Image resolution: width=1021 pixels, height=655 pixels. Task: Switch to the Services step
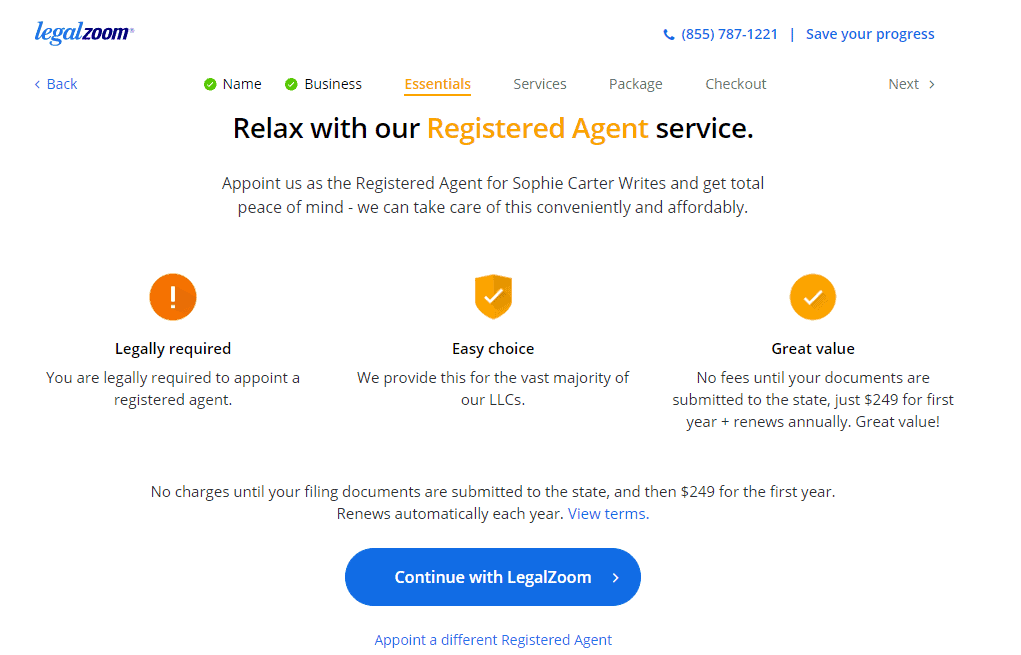tap(540, 84)
